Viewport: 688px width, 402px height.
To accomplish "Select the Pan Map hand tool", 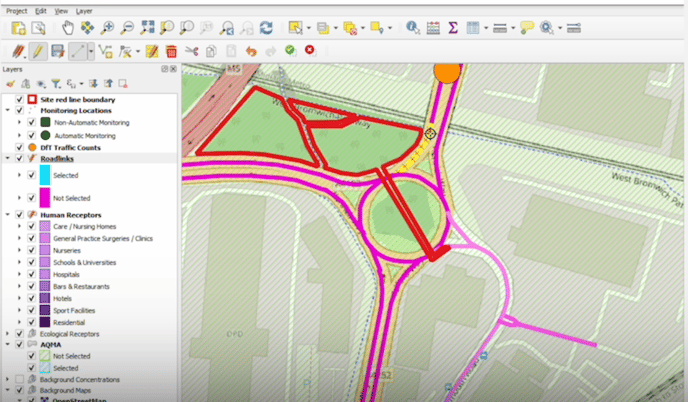I will click(68, 28).
